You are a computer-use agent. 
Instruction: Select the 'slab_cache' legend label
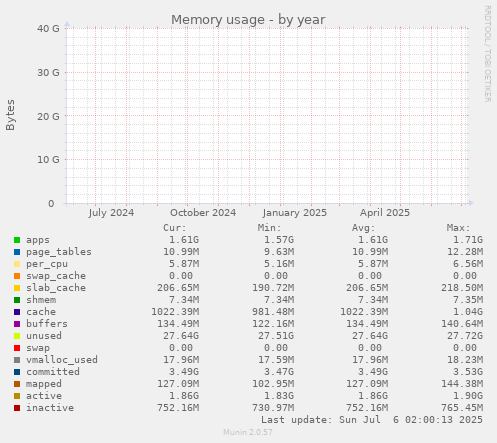coord(56,288)
